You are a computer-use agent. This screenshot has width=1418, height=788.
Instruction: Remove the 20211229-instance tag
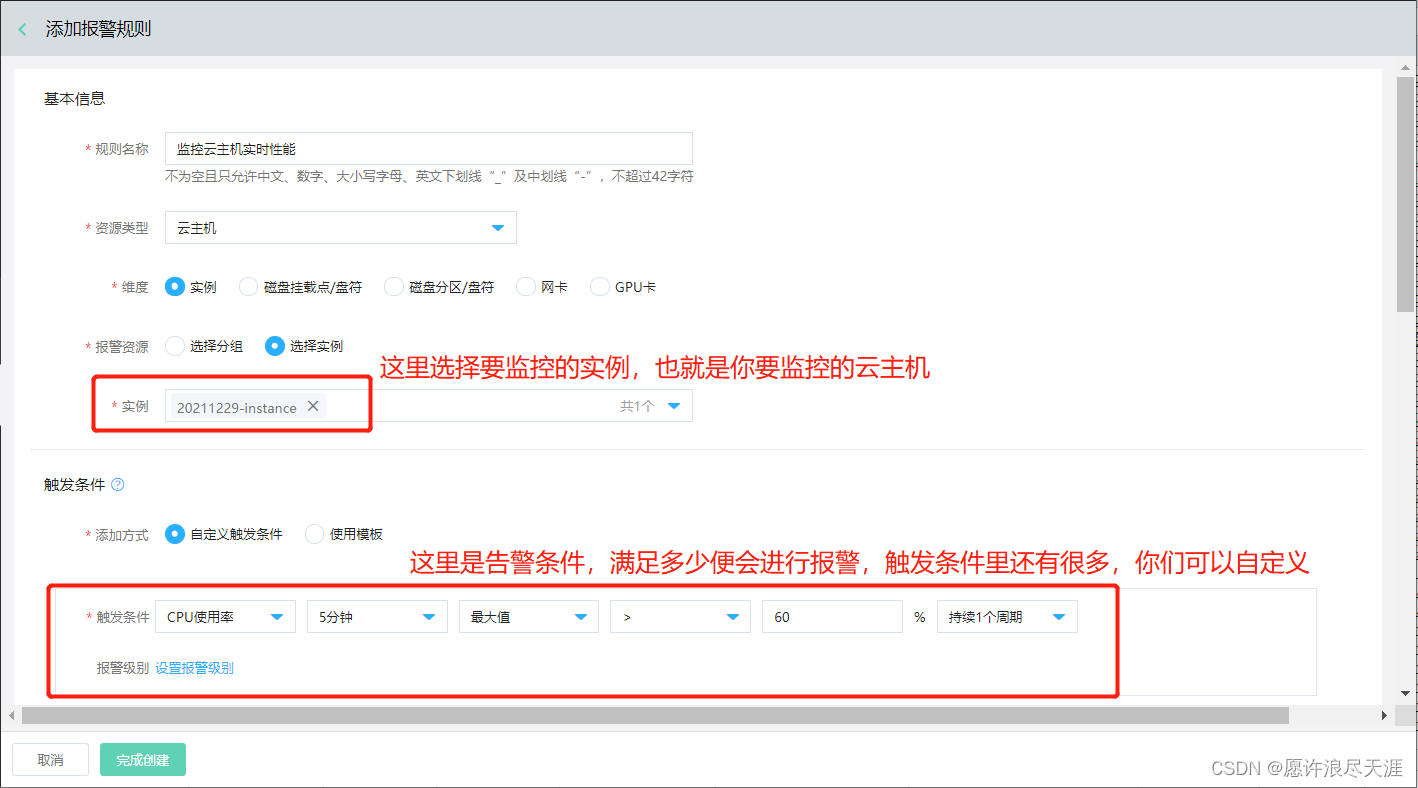tap(313, 406)
